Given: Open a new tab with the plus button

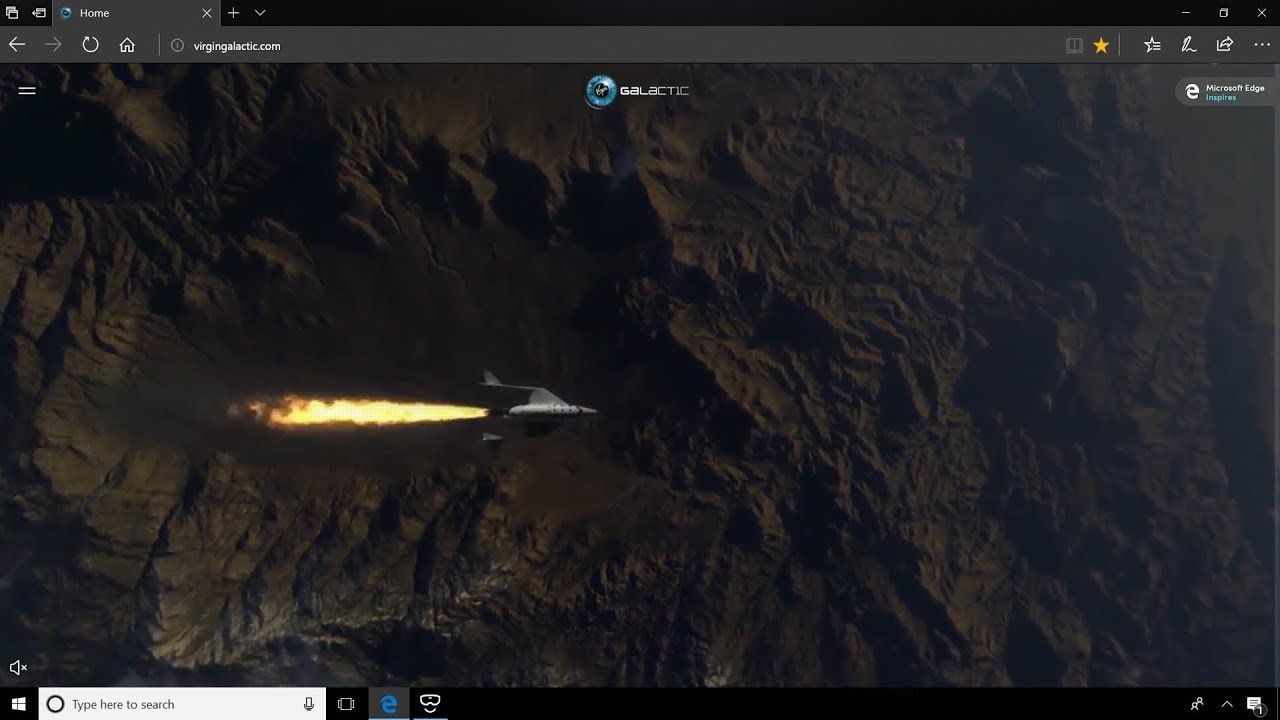Looking at the screenshot, I should [233, 13].
